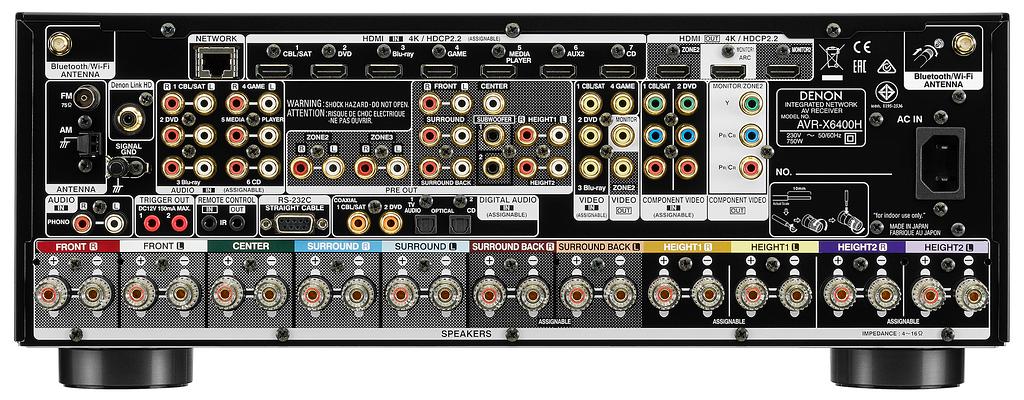This screenshot has height=400, width=1024.
Task: Click the NETWORK Ethernet port
Action: click(216, 63)
